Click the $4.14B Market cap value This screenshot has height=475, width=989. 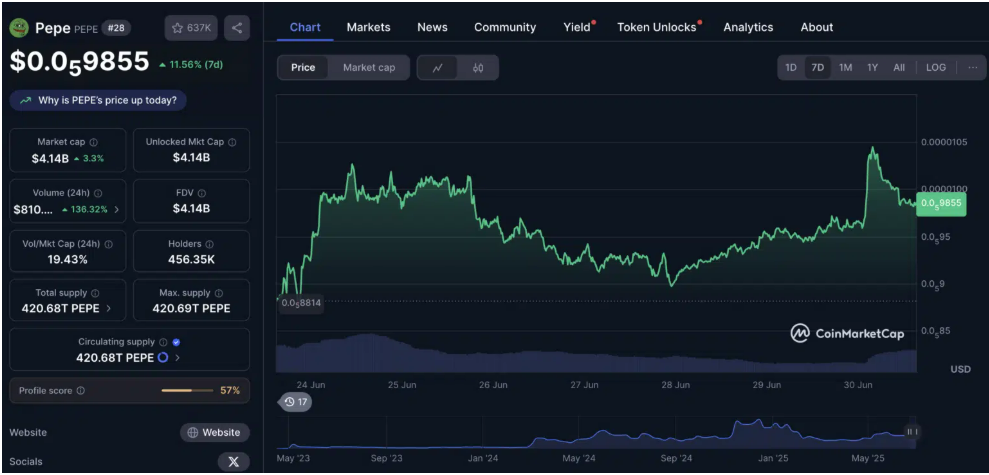50,158
